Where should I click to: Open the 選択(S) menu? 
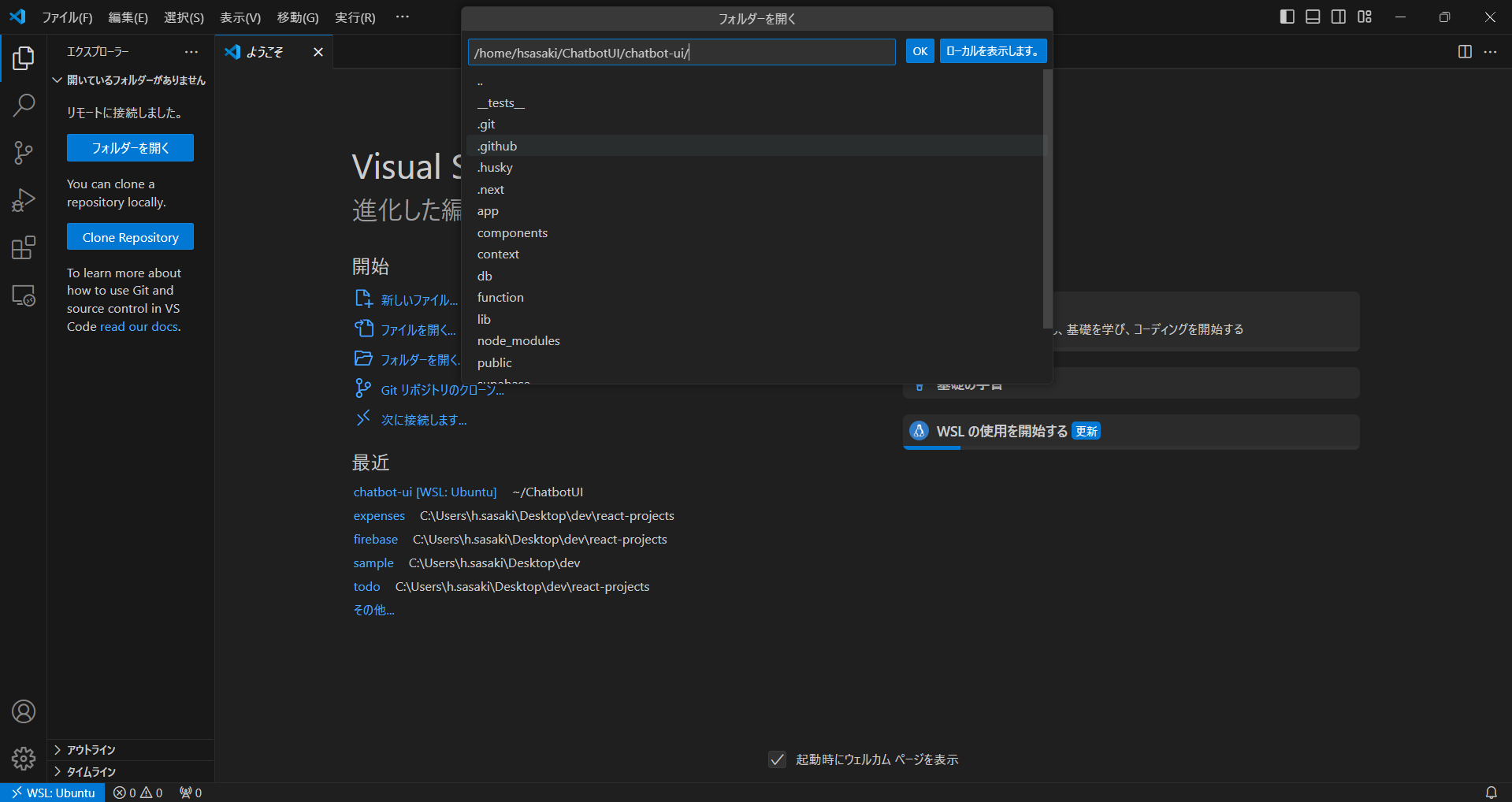184,17
